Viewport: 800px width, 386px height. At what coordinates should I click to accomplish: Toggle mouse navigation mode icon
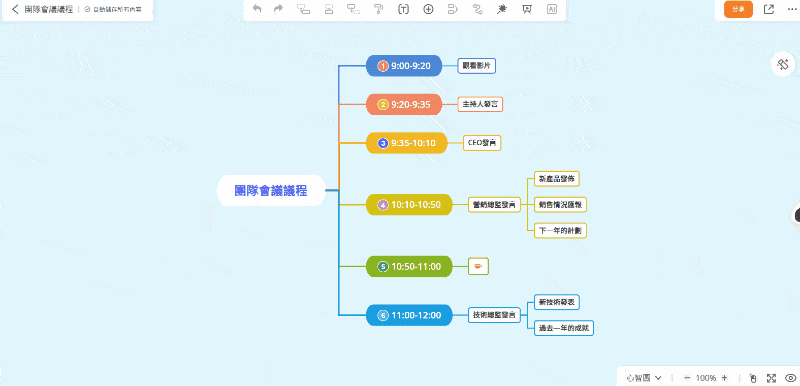click(753, 378)
